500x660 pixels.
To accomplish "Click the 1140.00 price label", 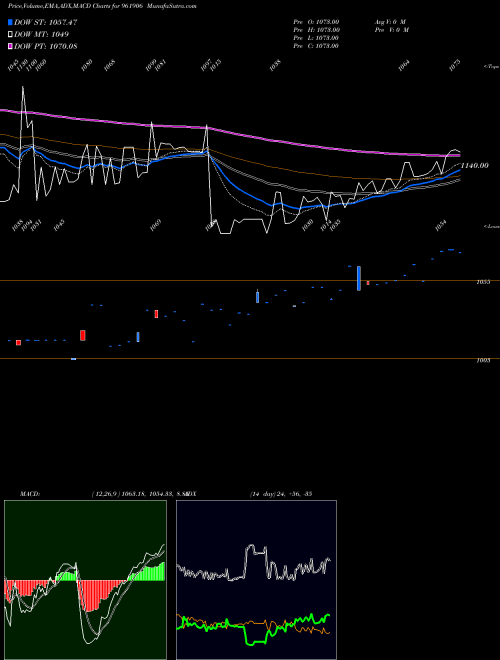I will pos(475,166).
